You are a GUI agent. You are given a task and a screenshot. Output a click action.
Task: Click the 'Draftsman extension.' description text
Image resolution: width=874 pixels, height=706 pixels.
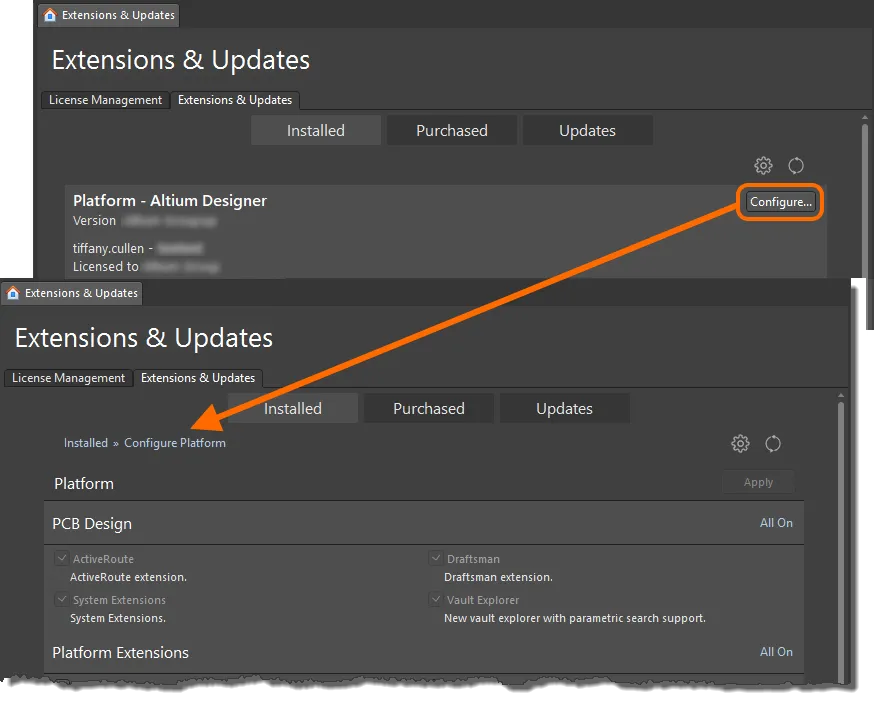coord(498,577)
